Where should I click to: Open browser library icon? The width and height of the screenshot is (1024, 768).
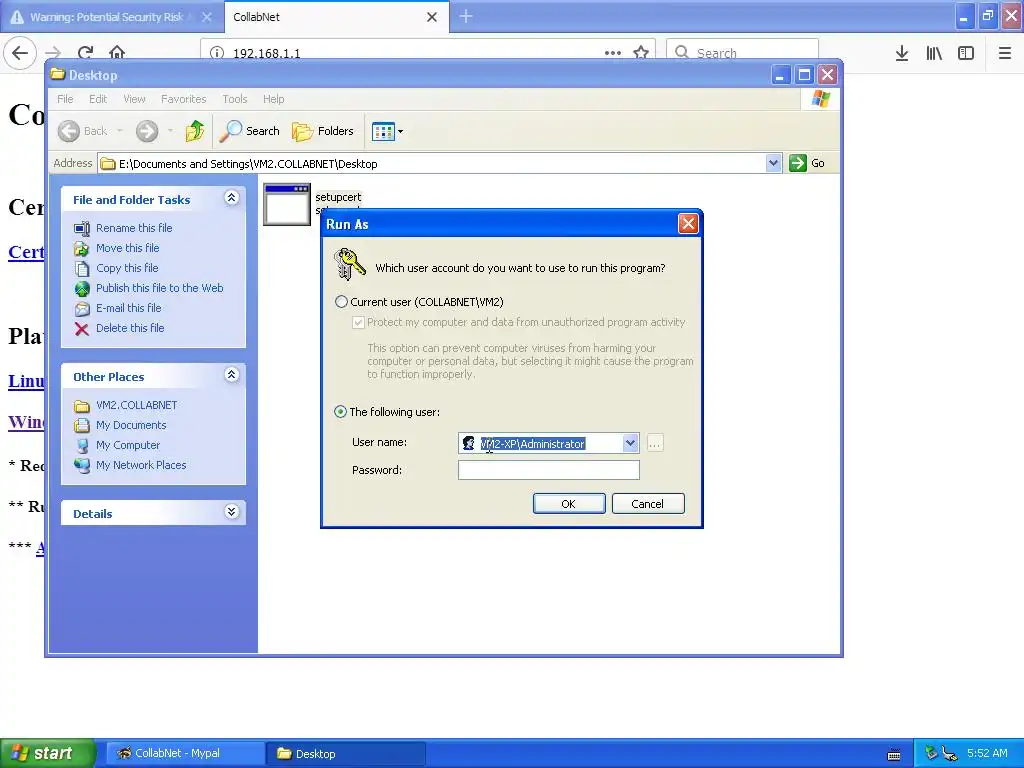tap(934, 53)
